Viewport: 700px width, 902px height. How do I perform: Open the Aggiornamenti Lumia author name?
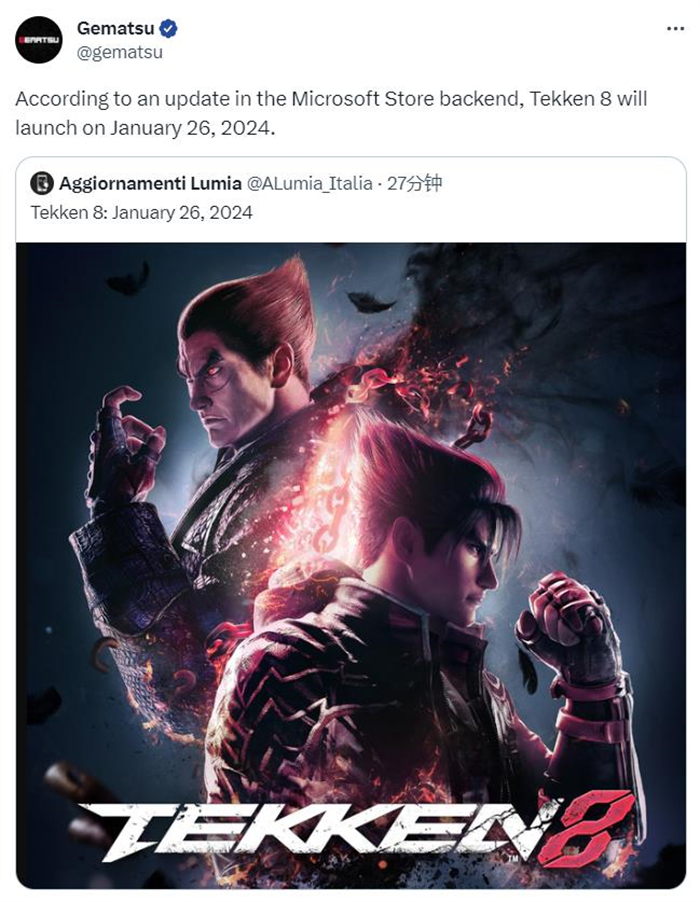(150, 183)
